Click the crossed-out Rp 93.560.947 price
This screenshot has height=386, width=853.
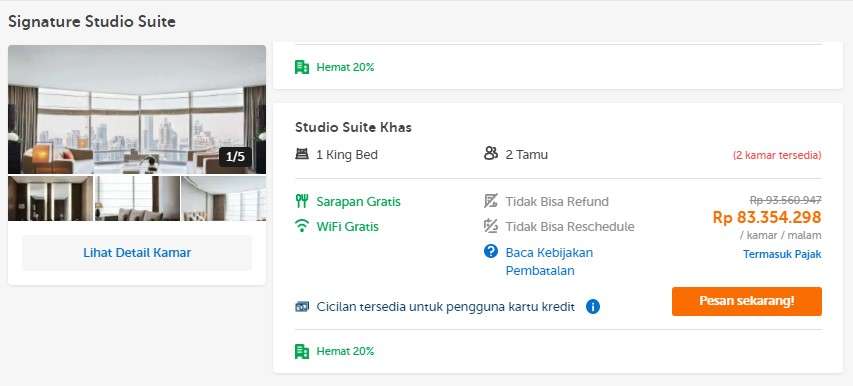click(x=786, y=200)
